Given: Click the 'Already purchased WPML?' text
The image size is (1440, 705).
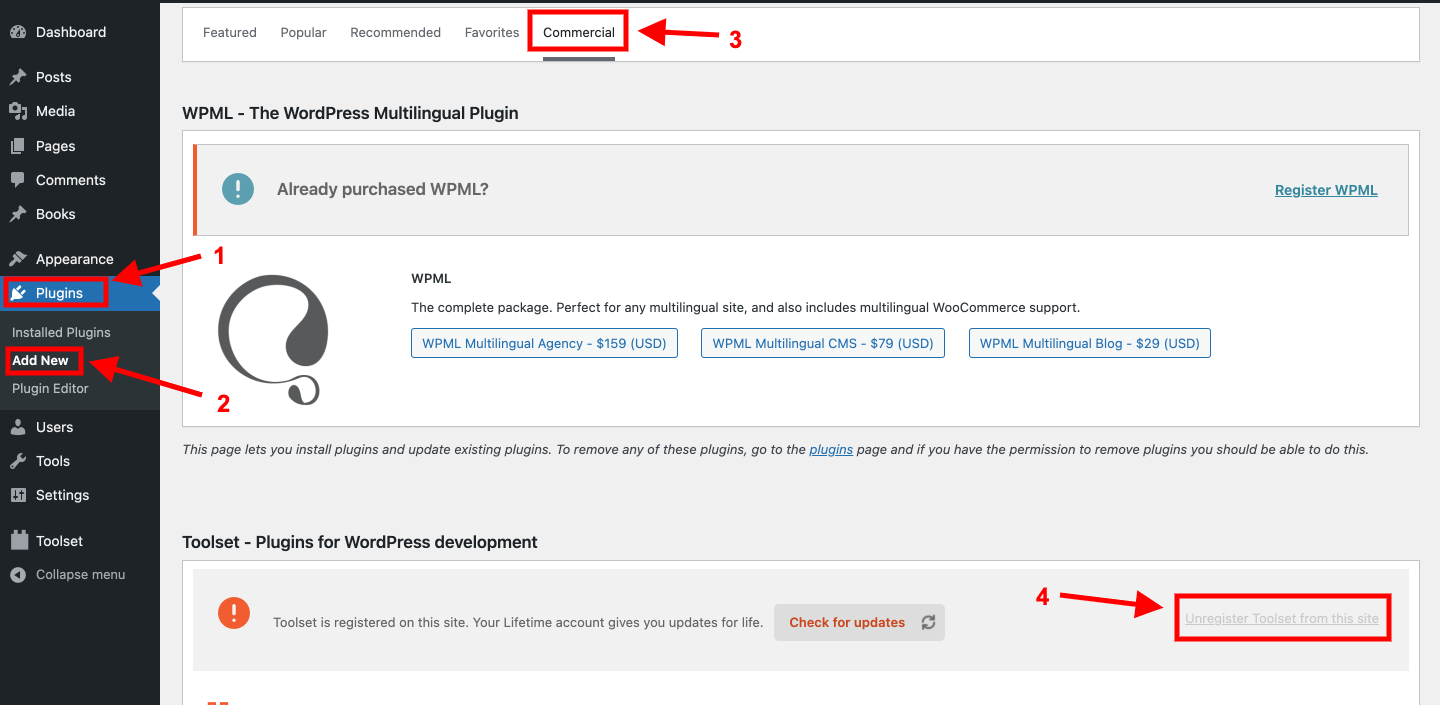Looking at the screenshot, I should (383, 189).
